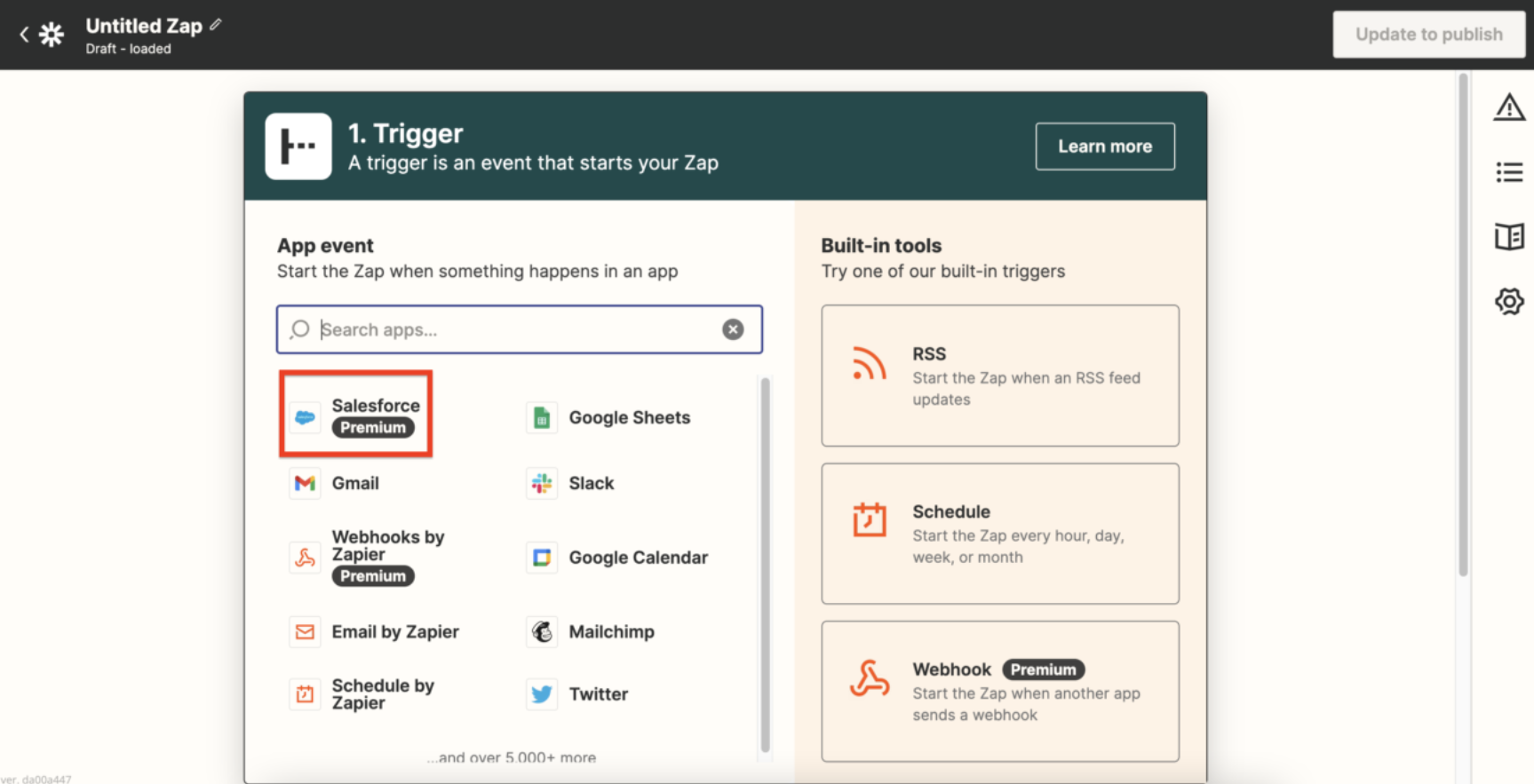The width and height of the screenshot is (1534, 784).
Task: Select the Email by Zapier label
Action: click(395, 632)
